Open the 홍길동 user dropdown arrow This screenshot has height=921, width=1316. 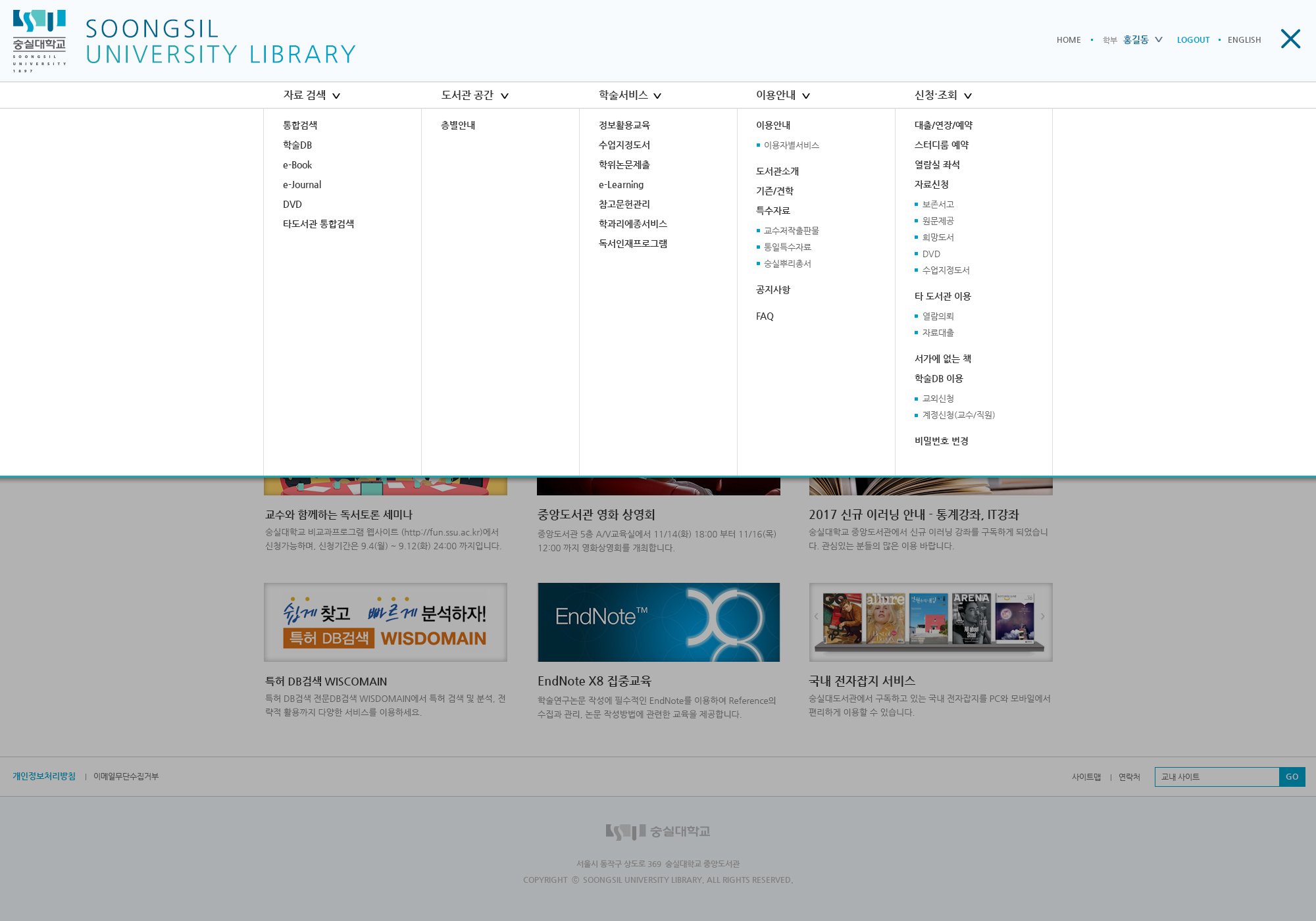[x=1159, y=39]
